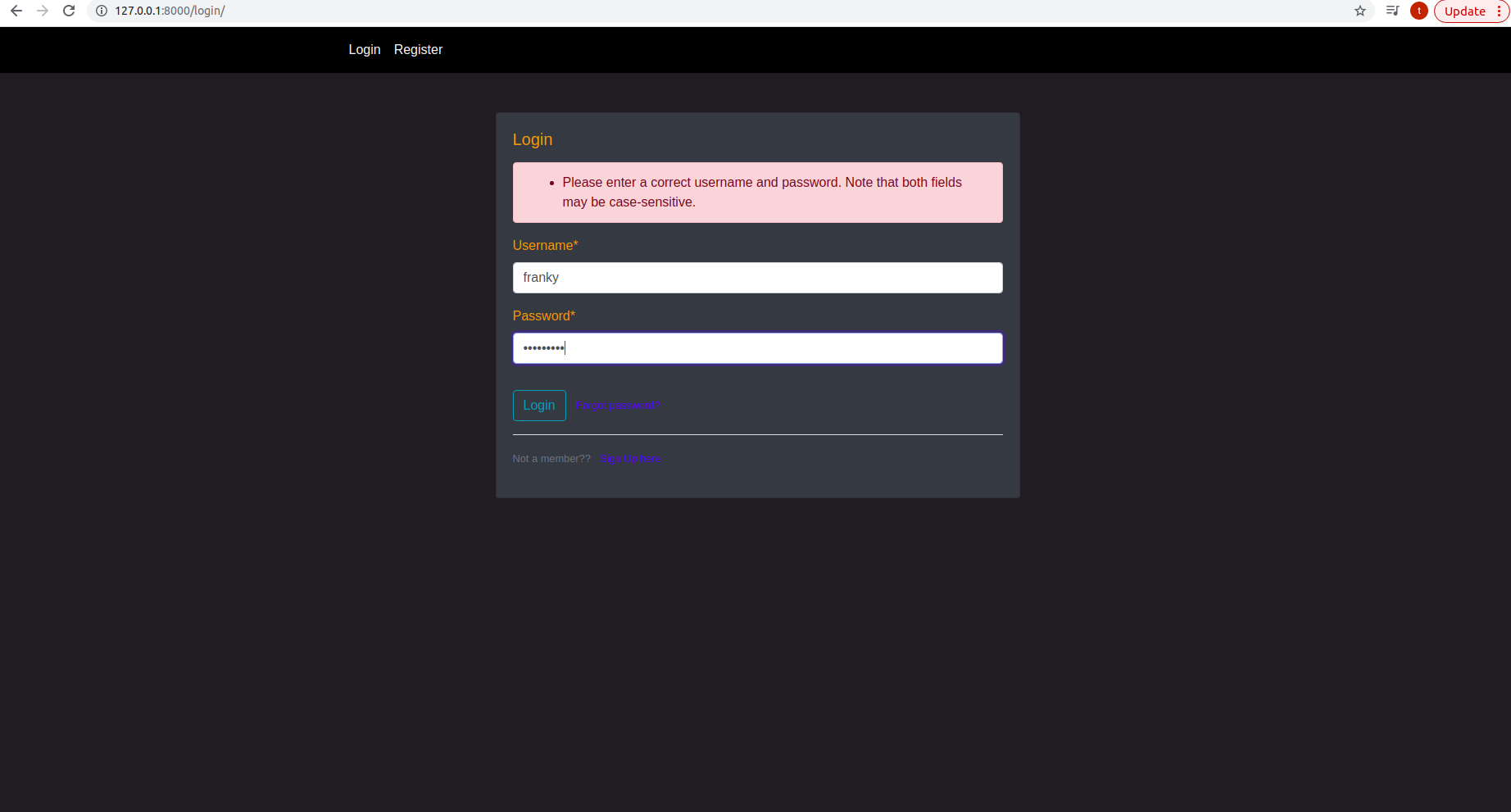This screenshot has height=812, width=1511.
Task: Select the Login item in the navbar
Action: coord(365,49)
